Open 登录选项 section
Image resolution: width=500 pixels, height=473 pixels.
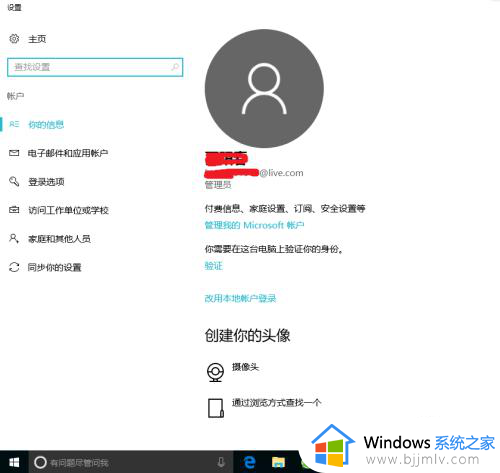click(x=46, y=182)
